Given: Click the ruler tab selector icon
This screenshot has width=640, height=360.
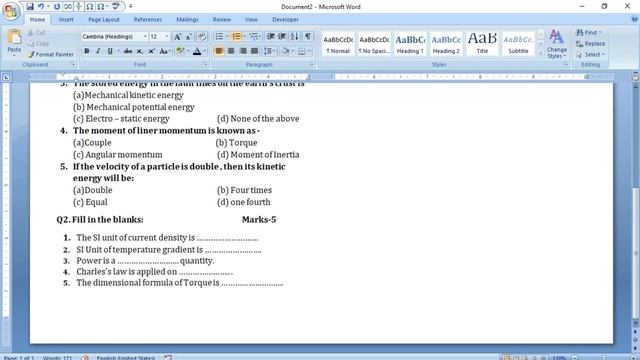Looking at the screenshot, I should tap(6, 77).
